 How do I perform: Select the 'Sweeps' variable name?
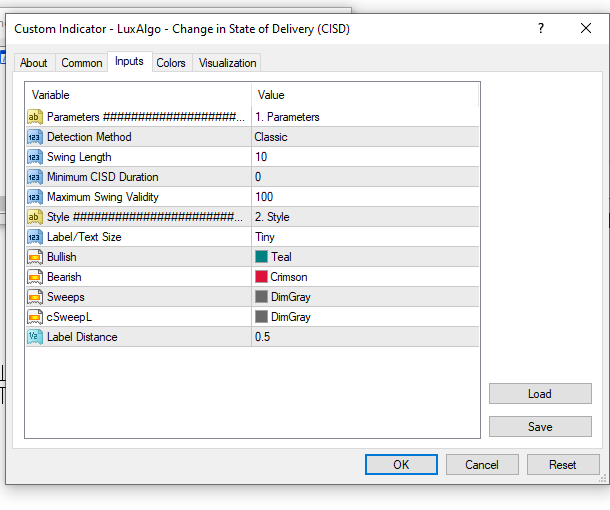click(65, 297)
